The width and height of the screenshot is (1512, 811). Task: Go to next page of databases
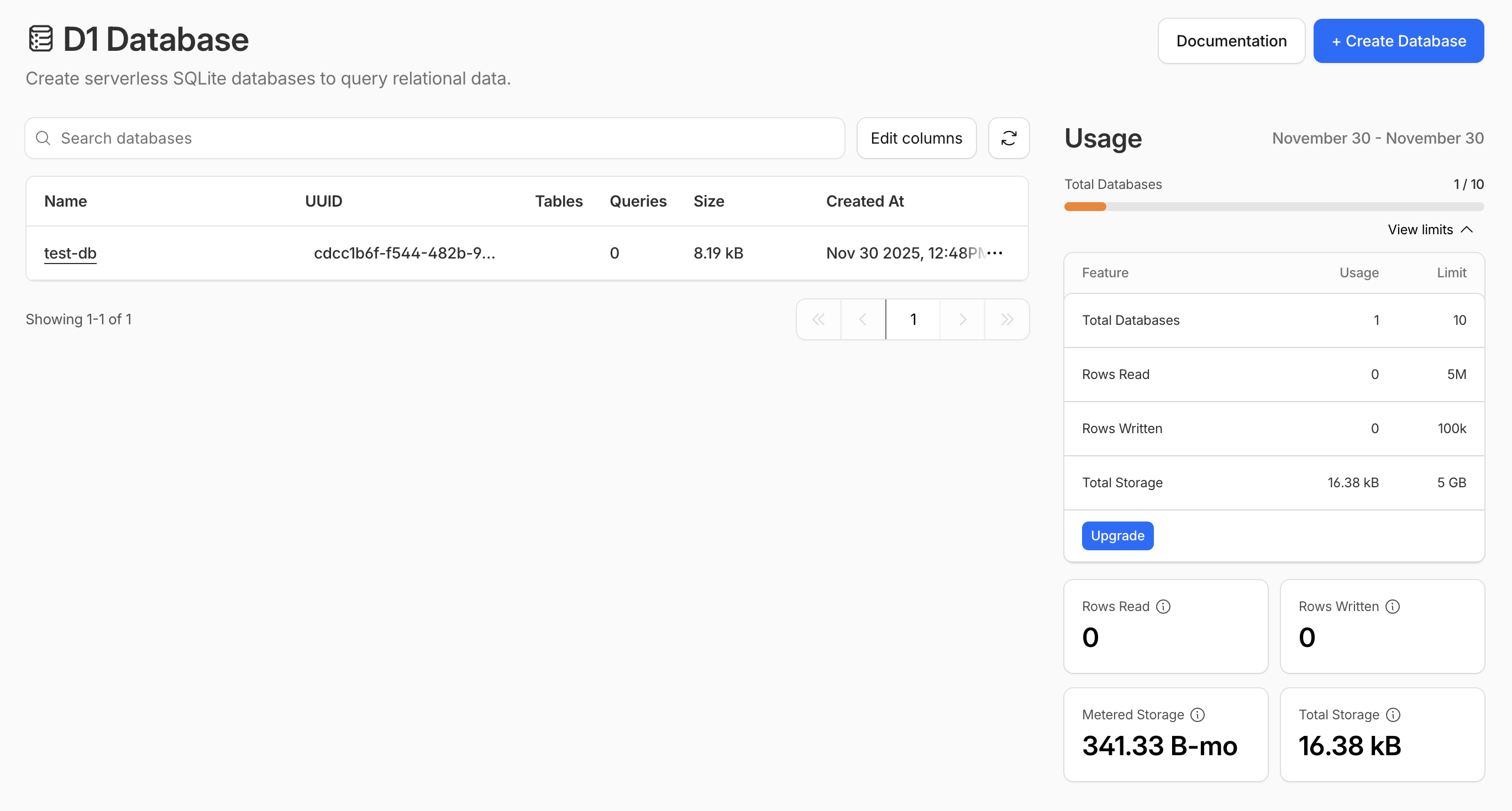point(963,319)
